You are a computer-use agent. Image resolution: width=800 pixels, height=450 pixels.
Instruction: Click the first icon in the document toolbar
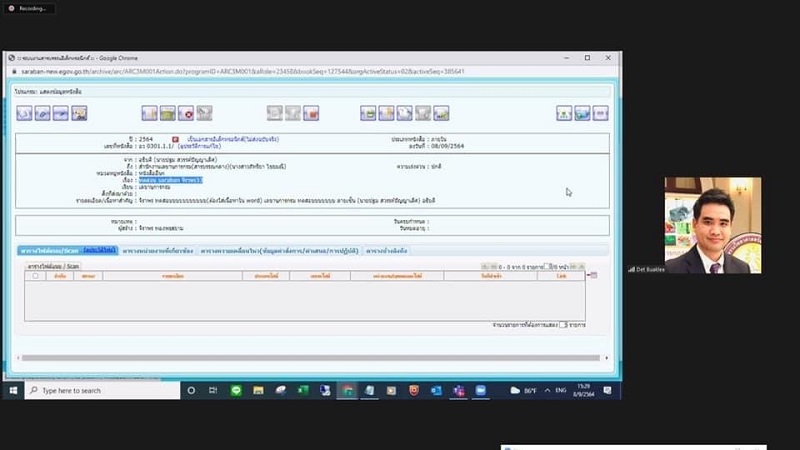tap(24, 113)
